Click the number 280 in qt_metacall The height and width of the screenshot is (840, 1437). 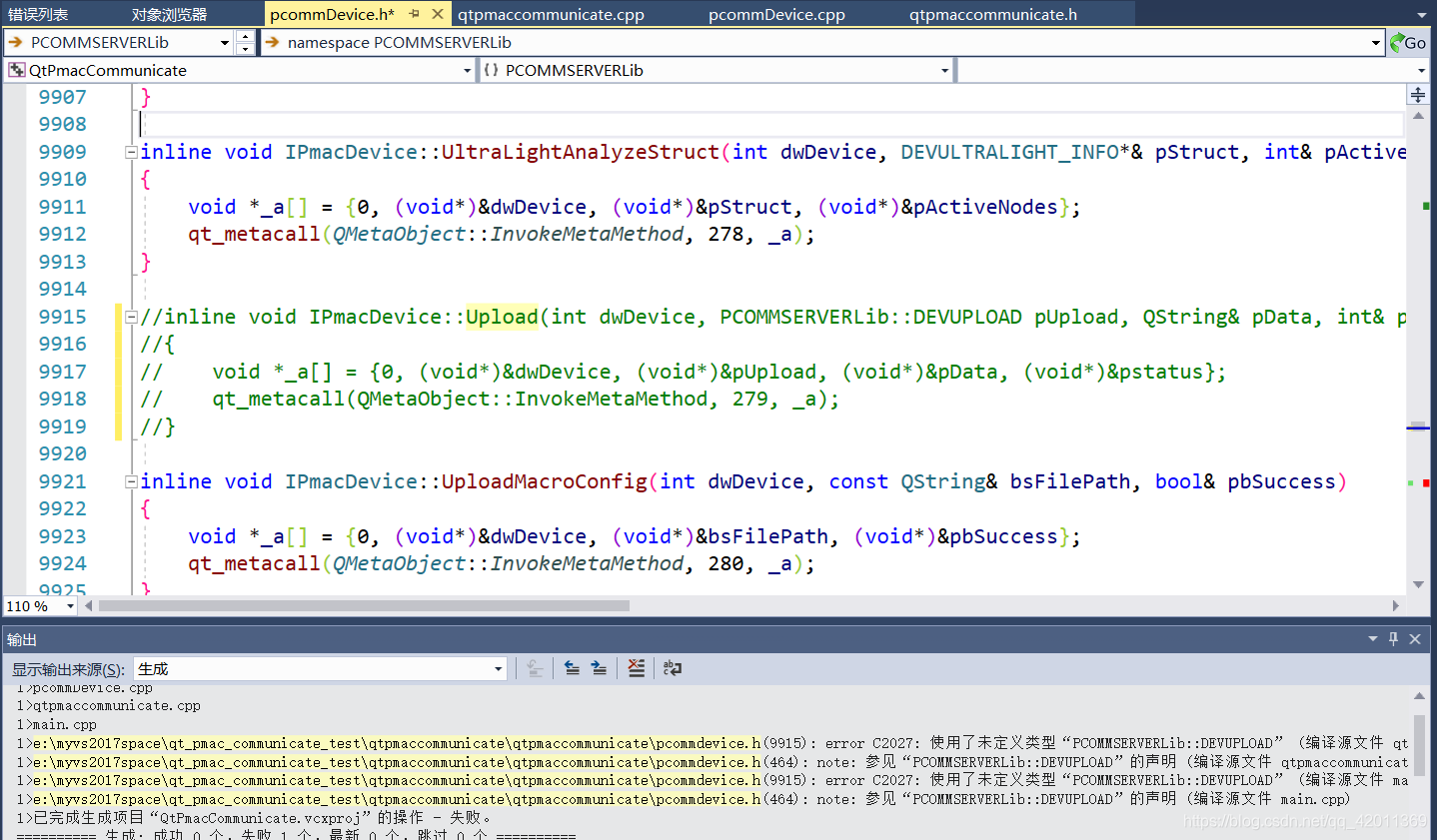click(x=725, y=563)
